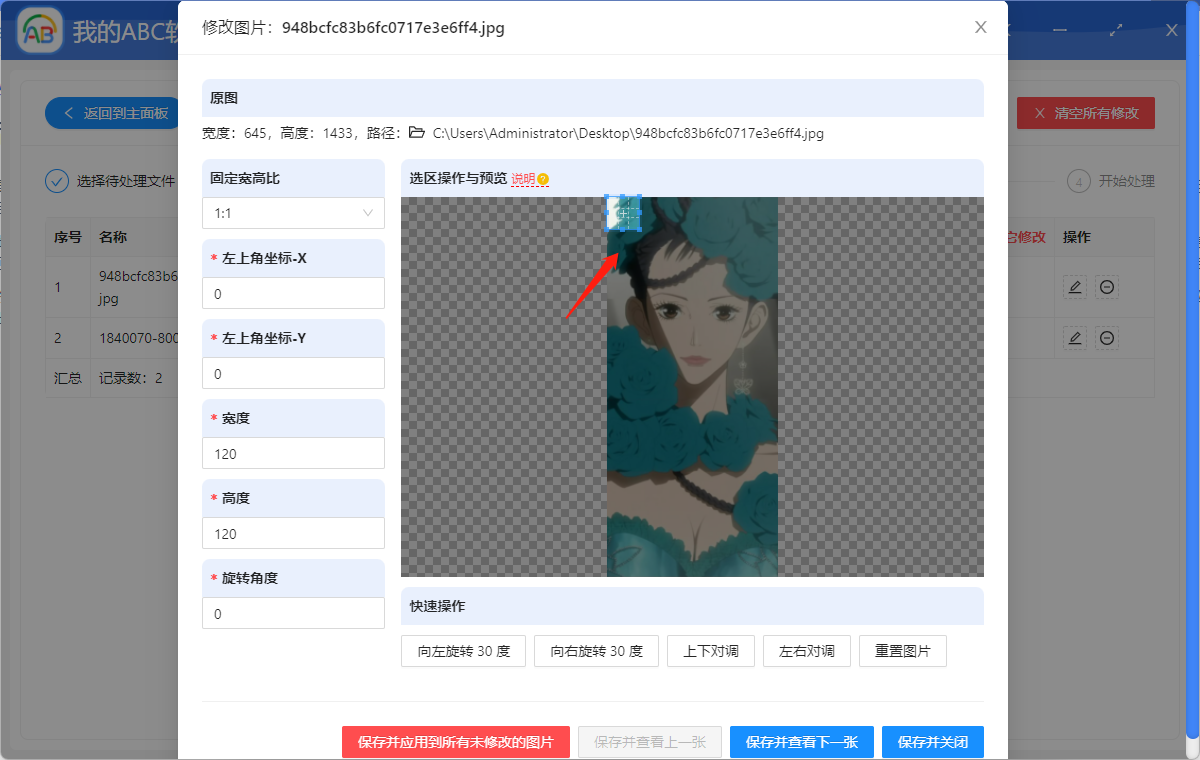
Task: Click the help question-mark icon next to 说明
Action: tap(541, 180)
